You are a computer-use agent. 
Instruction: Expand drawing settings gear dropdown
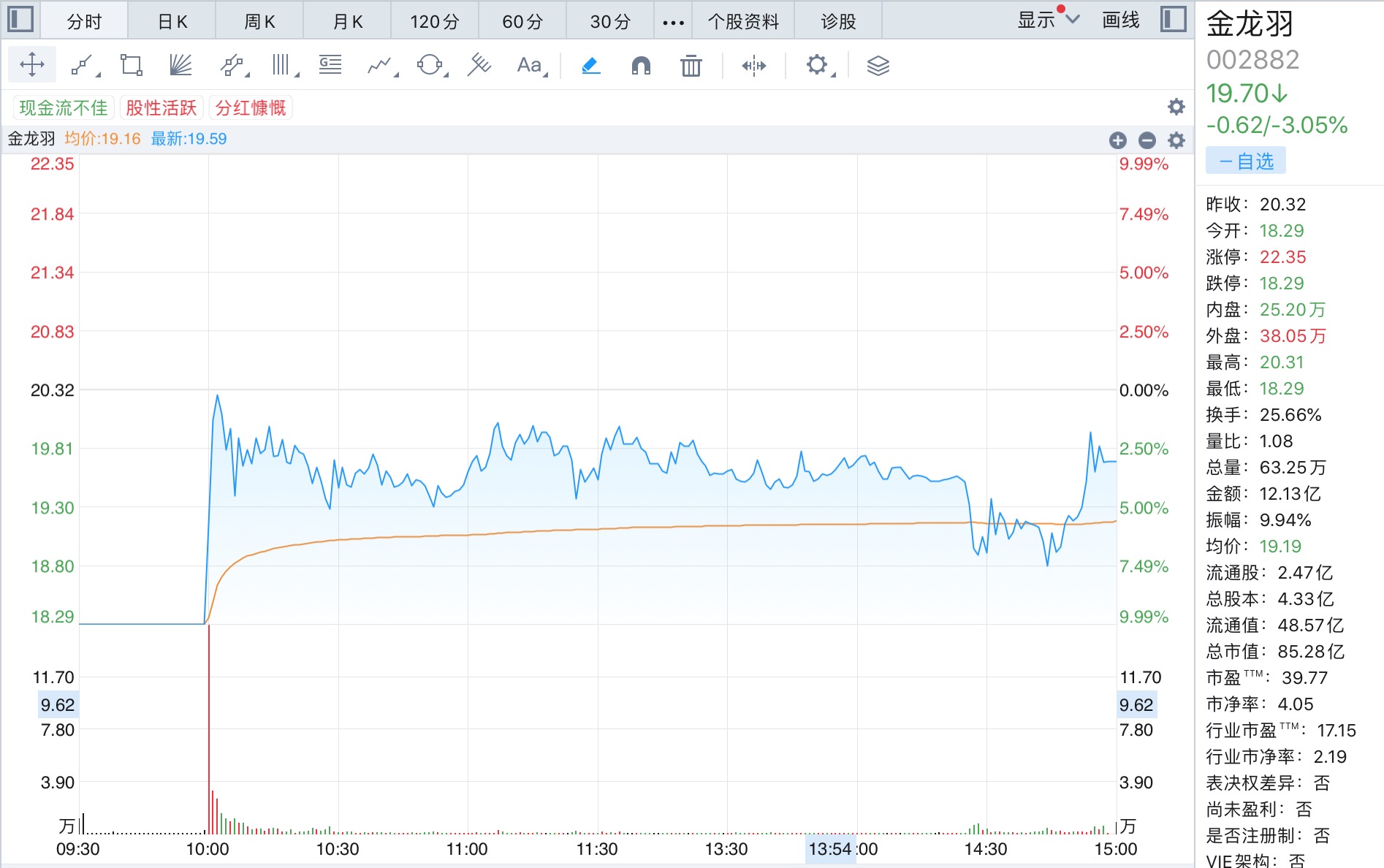[x=818, y=66]
